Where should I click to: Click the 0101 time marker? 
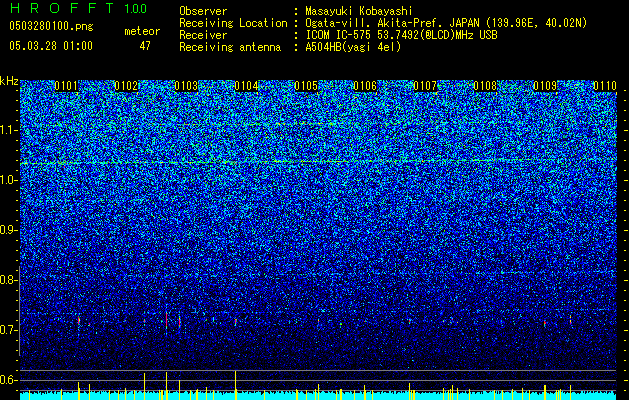click(66, 86)
